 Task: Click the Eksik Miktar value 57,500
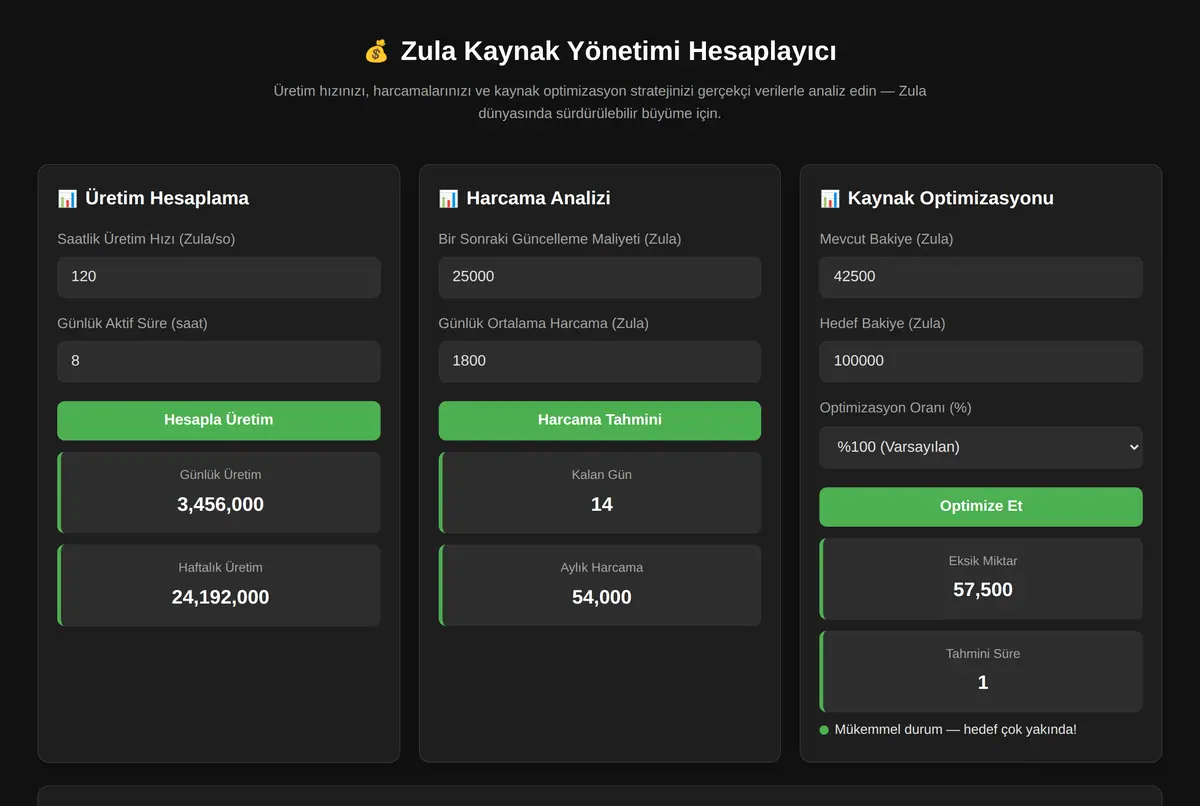[983, 590]
